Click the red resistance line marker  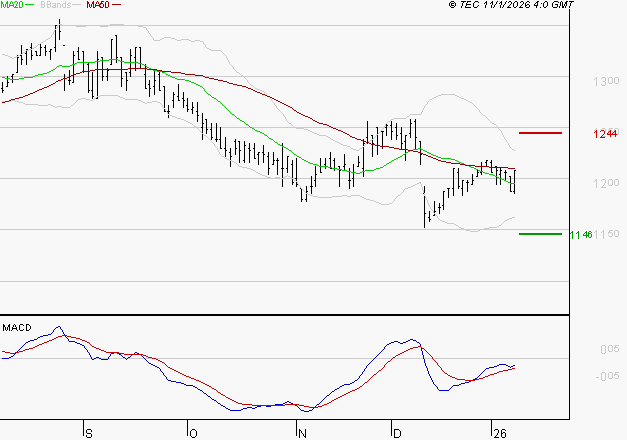(x=540, y=133)
